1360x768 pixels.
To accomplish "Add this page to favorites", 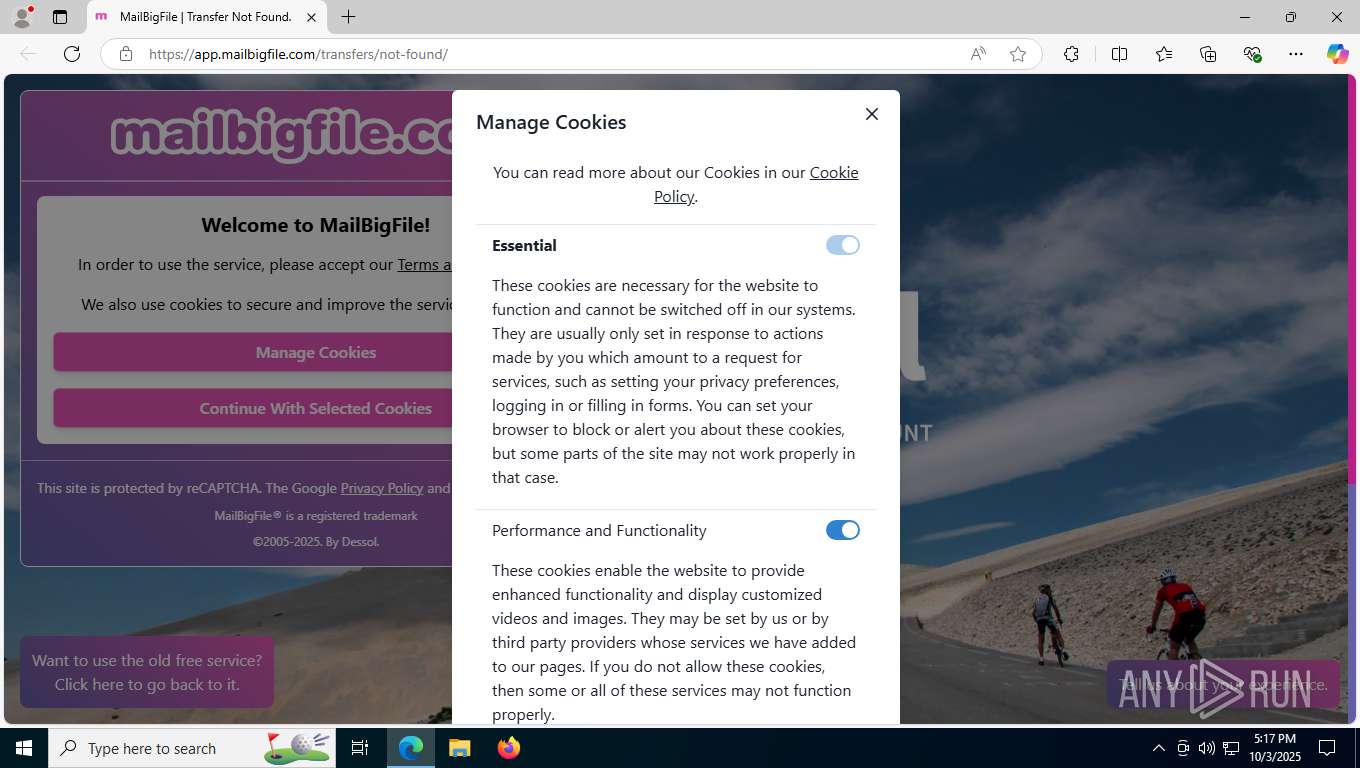I will [x=1018, y=54].
